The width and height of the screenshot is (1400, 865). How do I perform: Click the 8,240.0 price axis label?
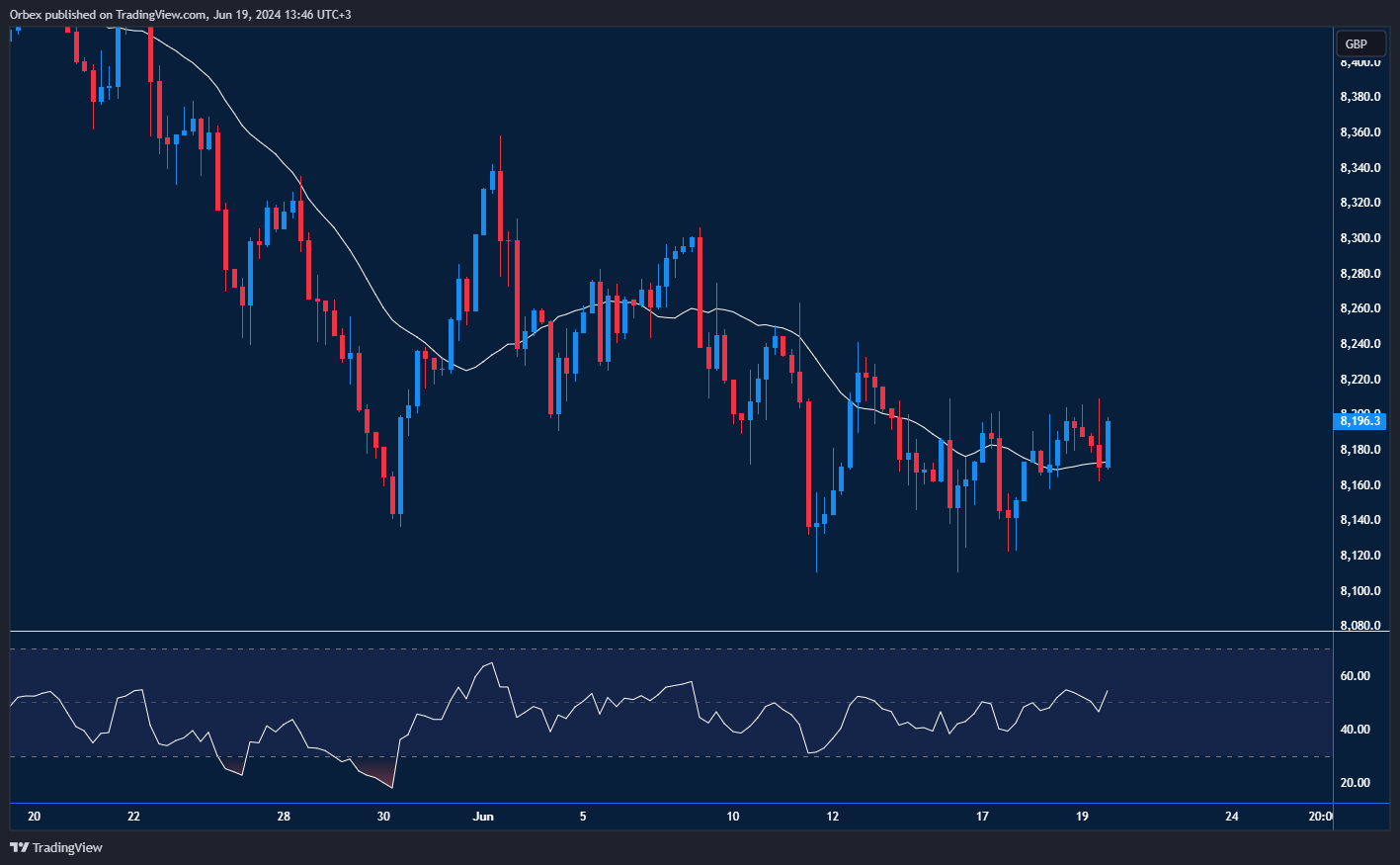[1359, 344]
